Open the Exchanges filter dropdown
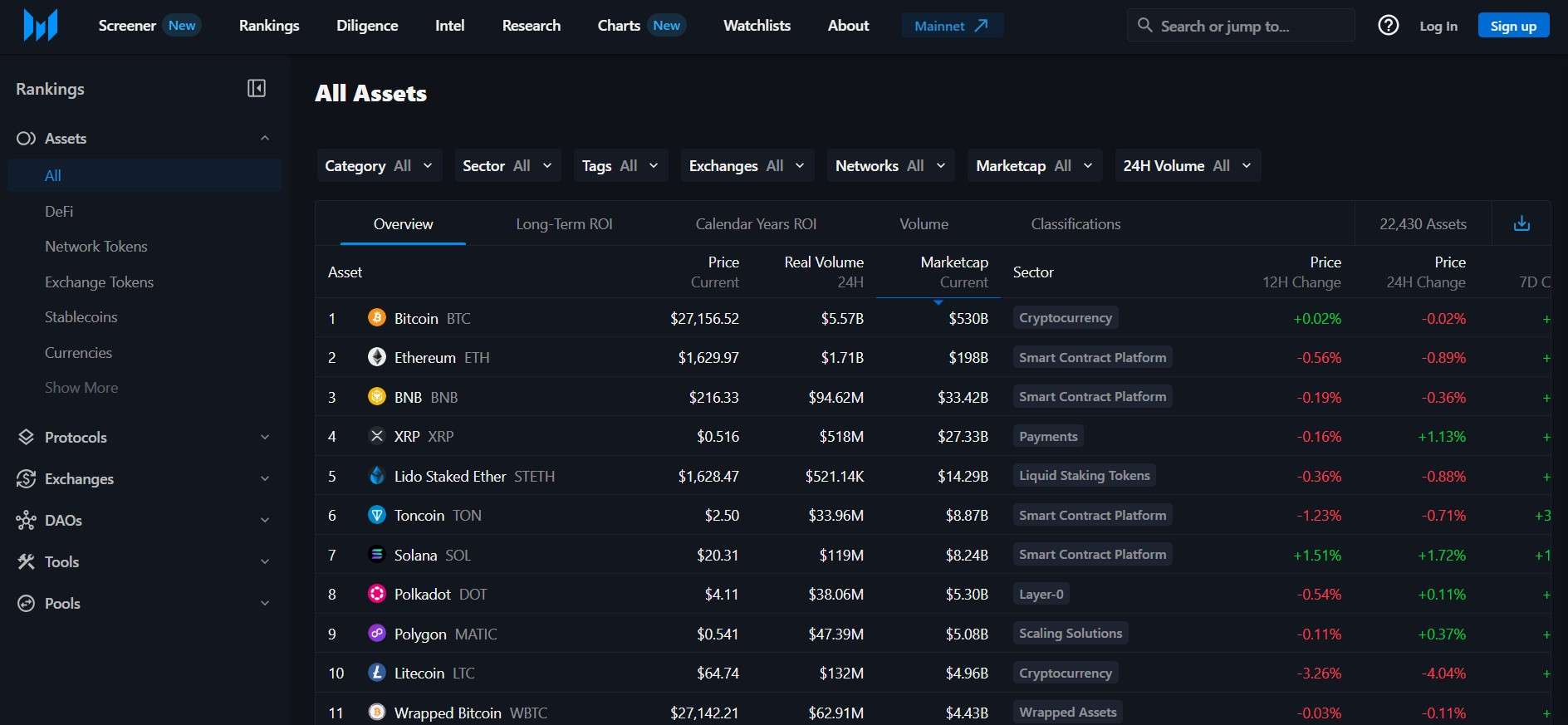Image resolution: width=1568 pixels, height=725 pixels. point(747,165)
